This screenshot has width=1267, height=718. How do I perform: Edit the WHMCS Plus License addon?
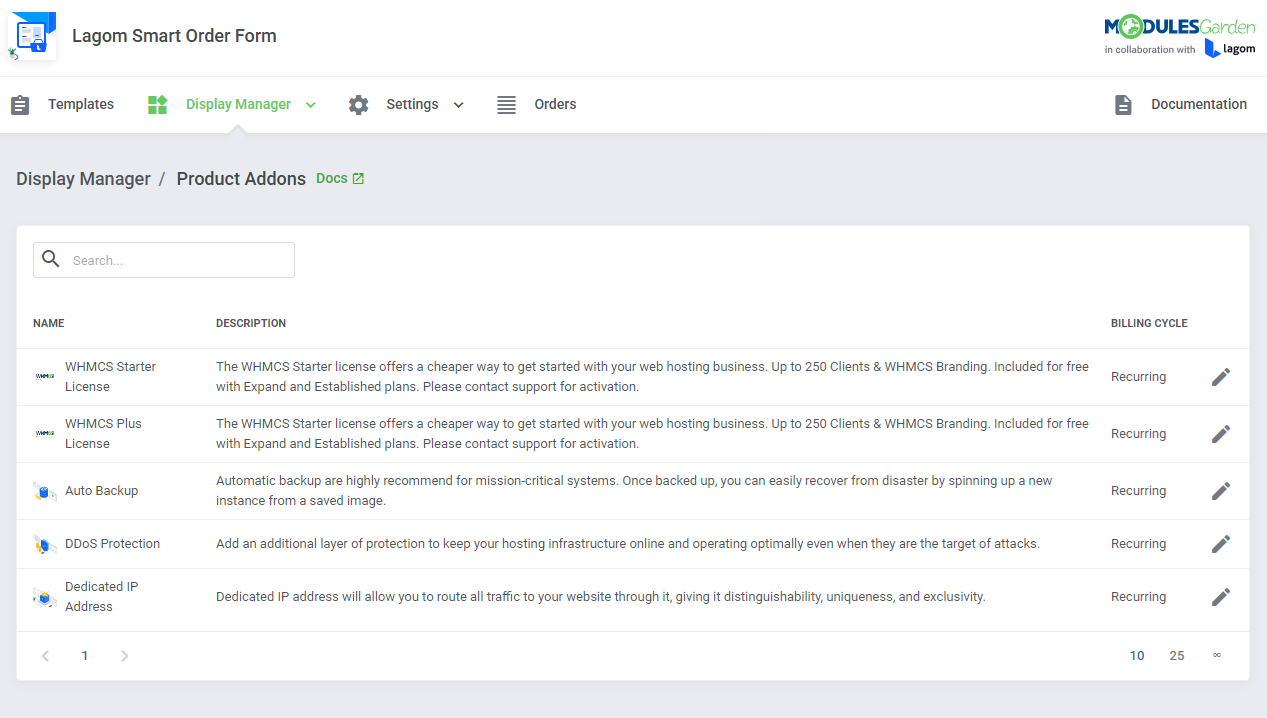1220,434
